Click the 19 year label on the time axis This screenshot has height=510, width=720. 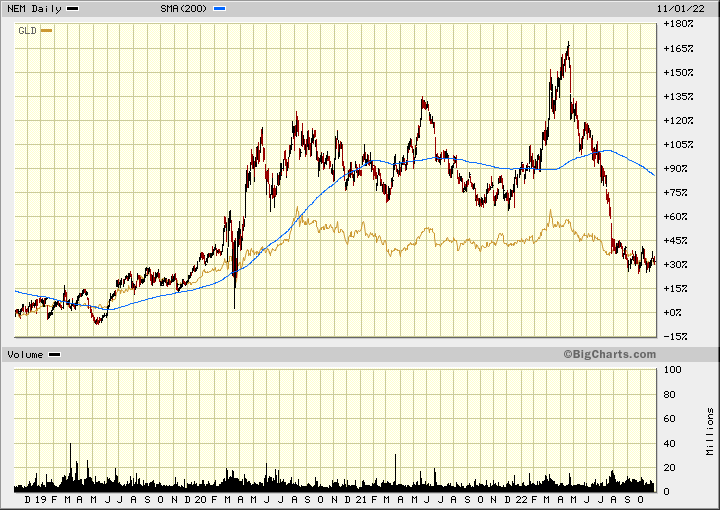click(x=41, y=499)
